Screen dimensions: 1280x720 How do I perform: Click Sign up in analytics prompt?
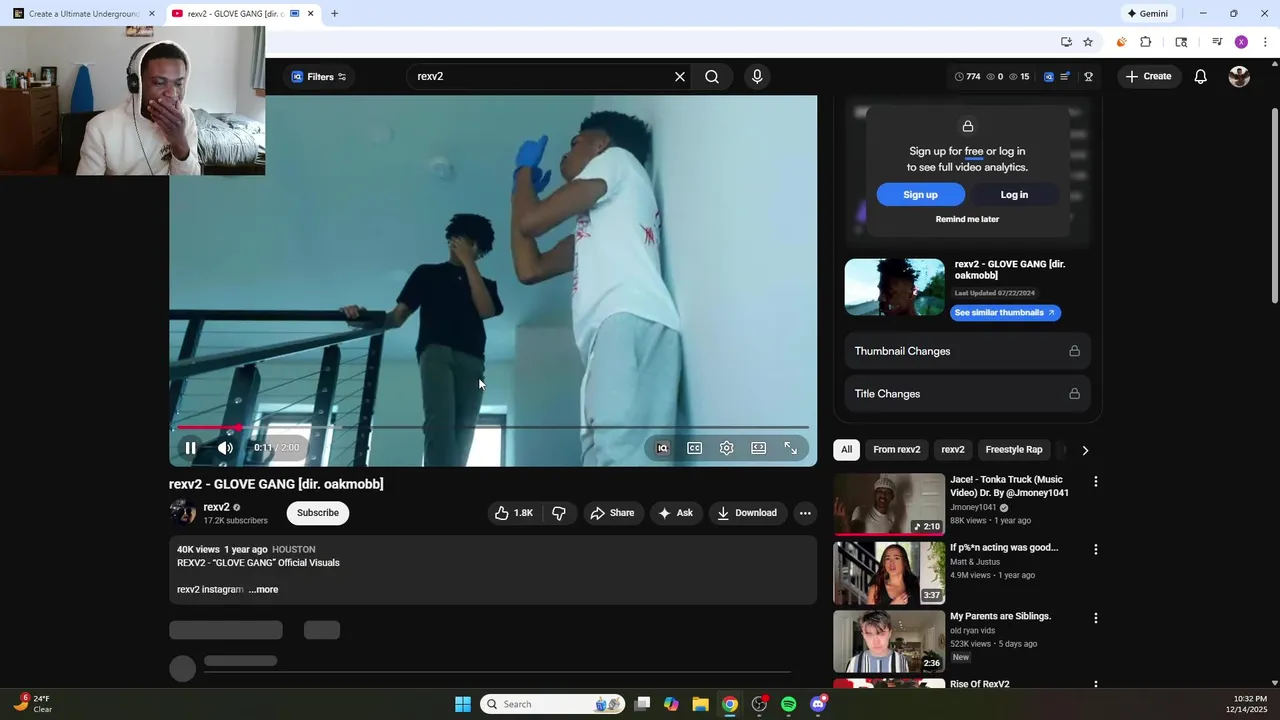pos(920,195)
